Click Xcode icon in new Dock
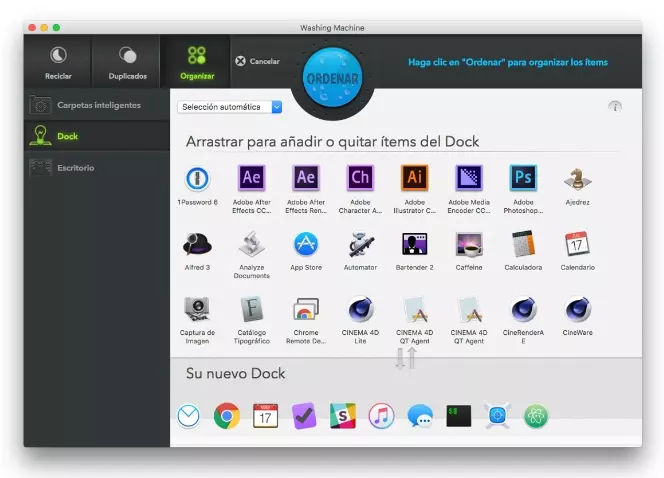The width and height of the screenshot is (664, 478). [x=498, y=416]
